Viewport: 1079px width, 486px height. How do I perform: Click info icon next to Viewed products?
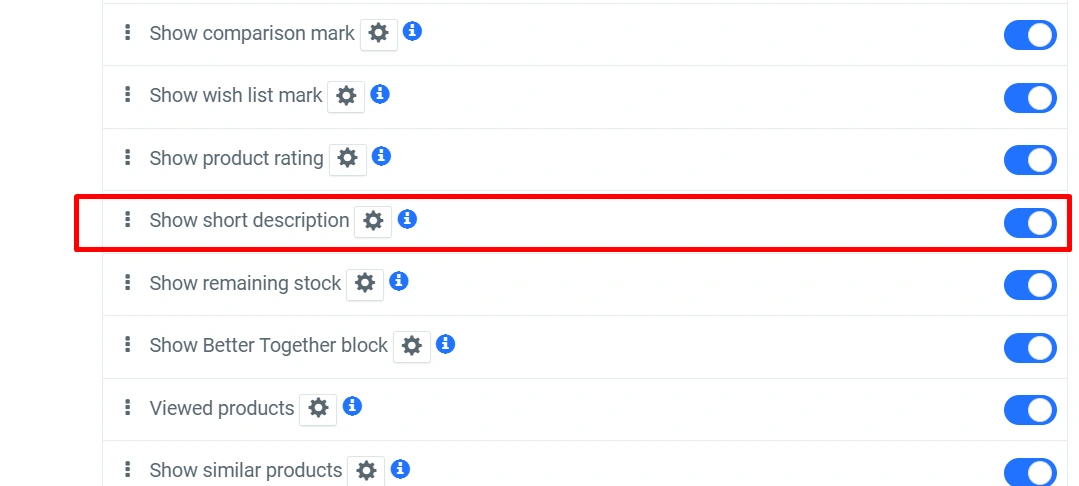[x=352, y=406]
